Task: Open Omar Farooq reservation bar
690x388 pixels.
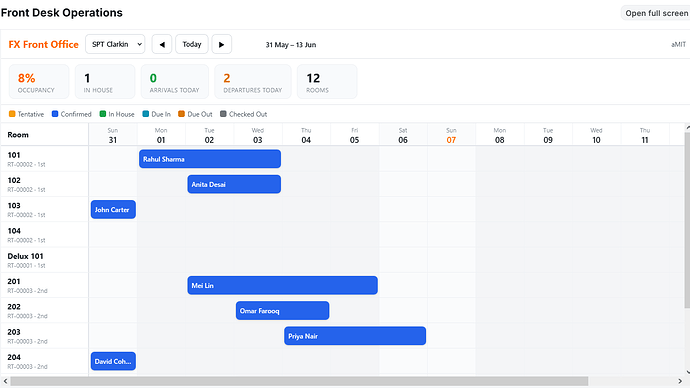Action: pyautogui.click(x=283, y=311)
